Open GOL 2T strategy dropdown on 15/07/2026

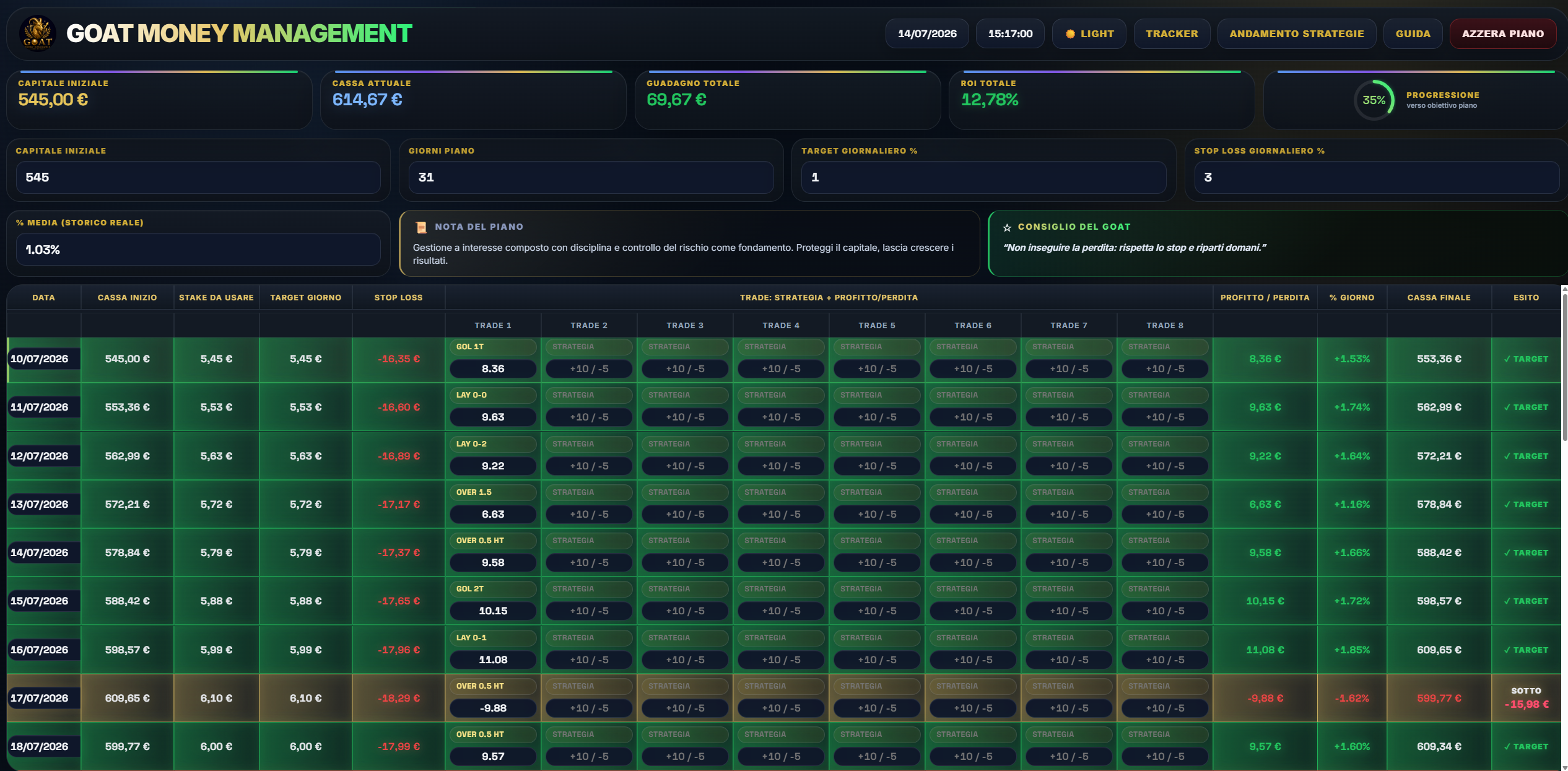[493, 589]
